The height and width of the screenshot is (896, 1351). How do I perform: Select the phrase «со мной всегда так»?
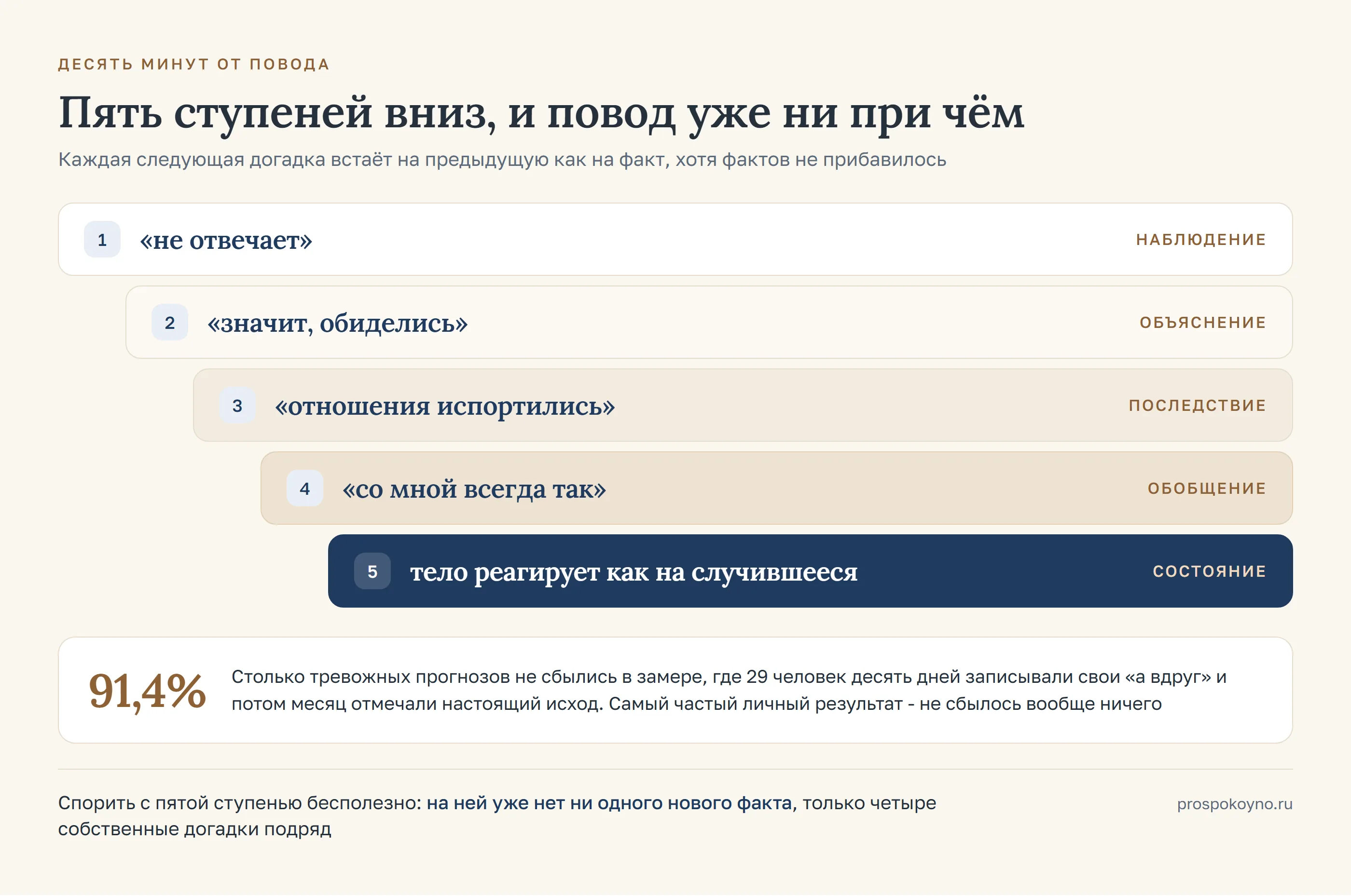click(474, 489)
